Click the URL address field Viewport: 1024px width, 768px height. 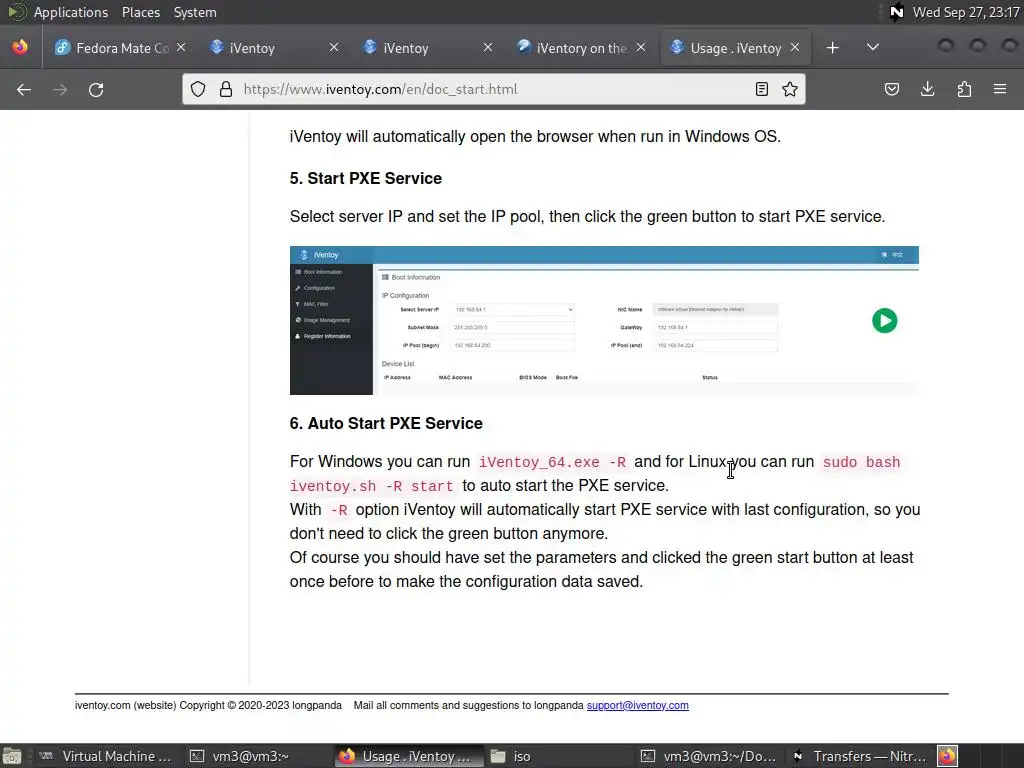493,89
